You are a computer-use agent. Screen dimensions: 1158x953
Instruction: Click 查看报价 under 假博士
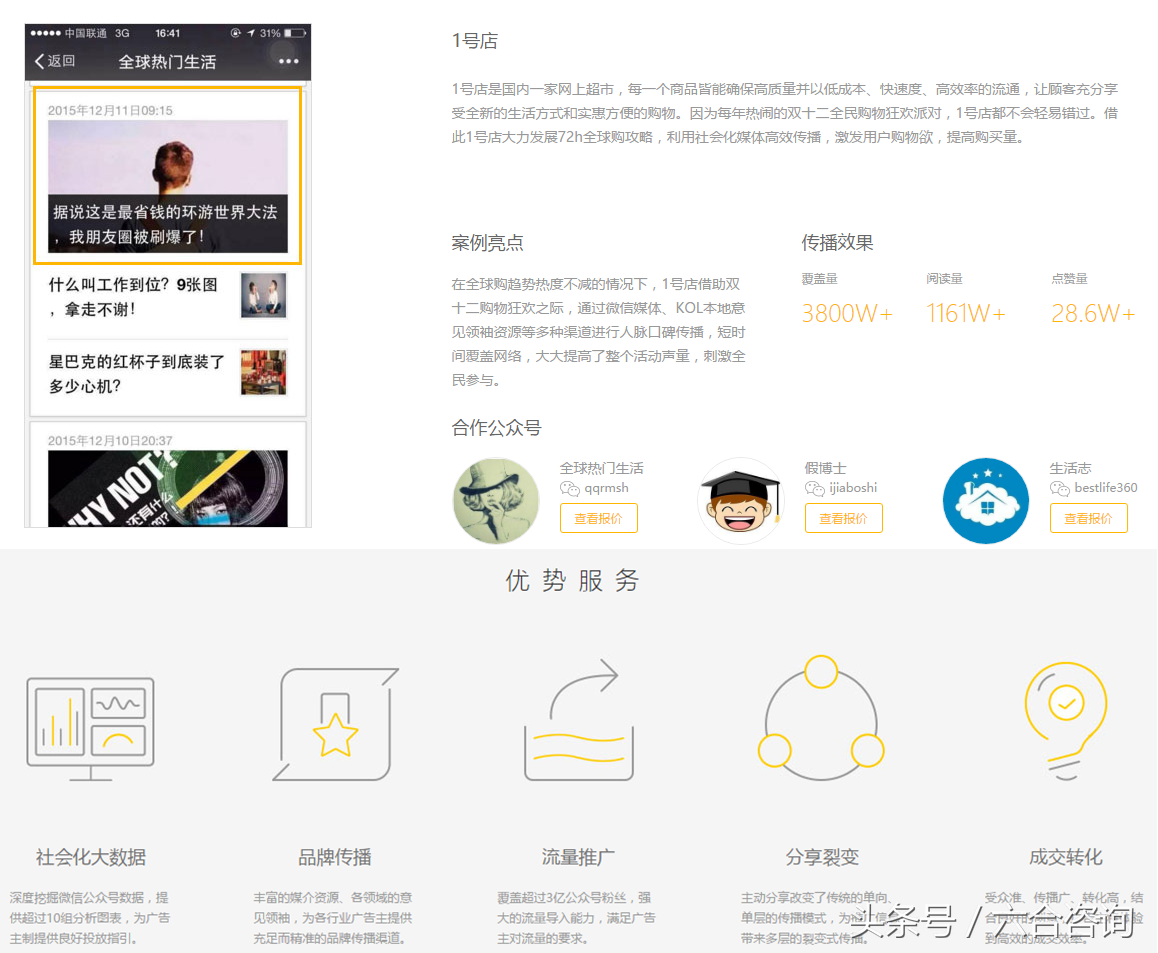[x=843, y=518]
